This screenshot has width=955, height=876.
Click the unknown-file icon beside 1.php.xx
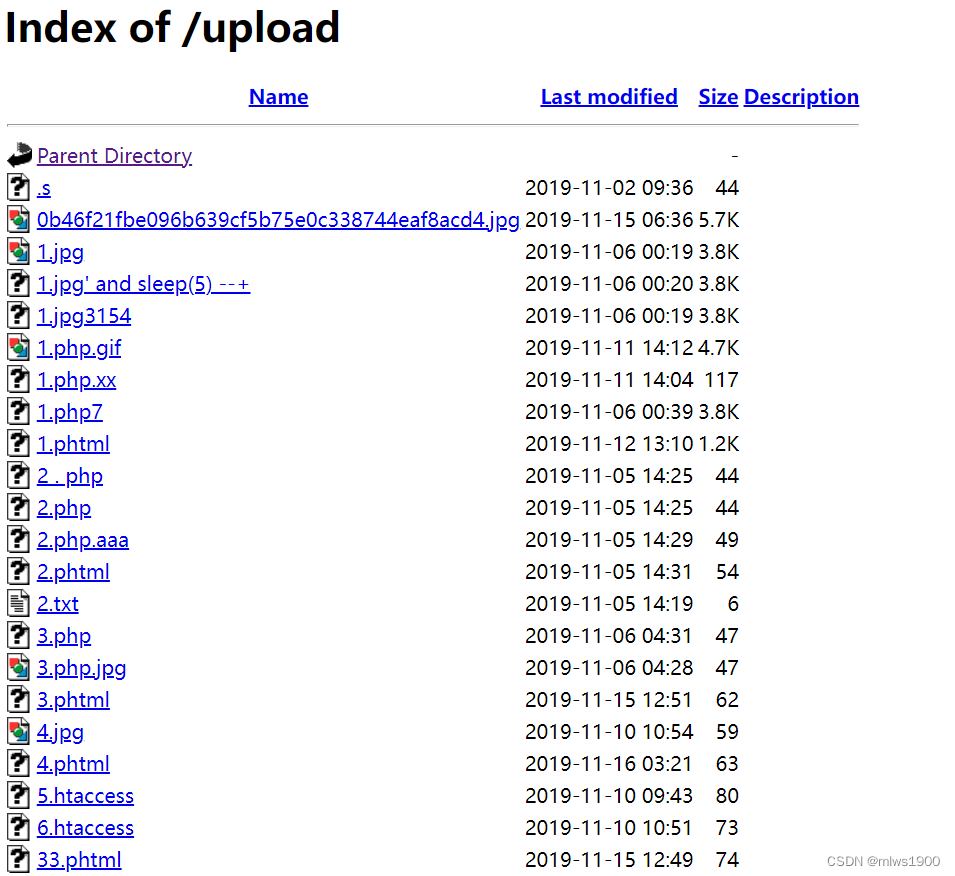[x=18, y=379]
